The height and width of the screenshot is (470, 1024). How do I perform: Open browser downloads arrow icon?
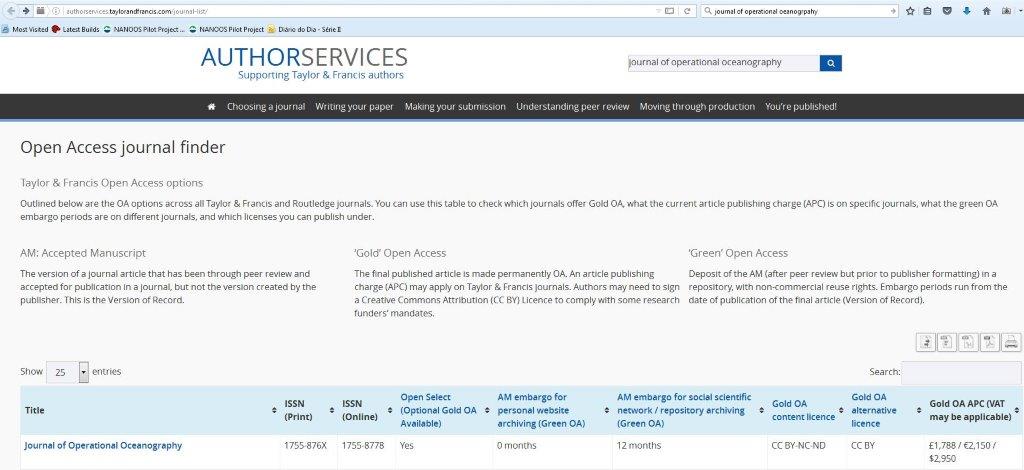point(966,11)
